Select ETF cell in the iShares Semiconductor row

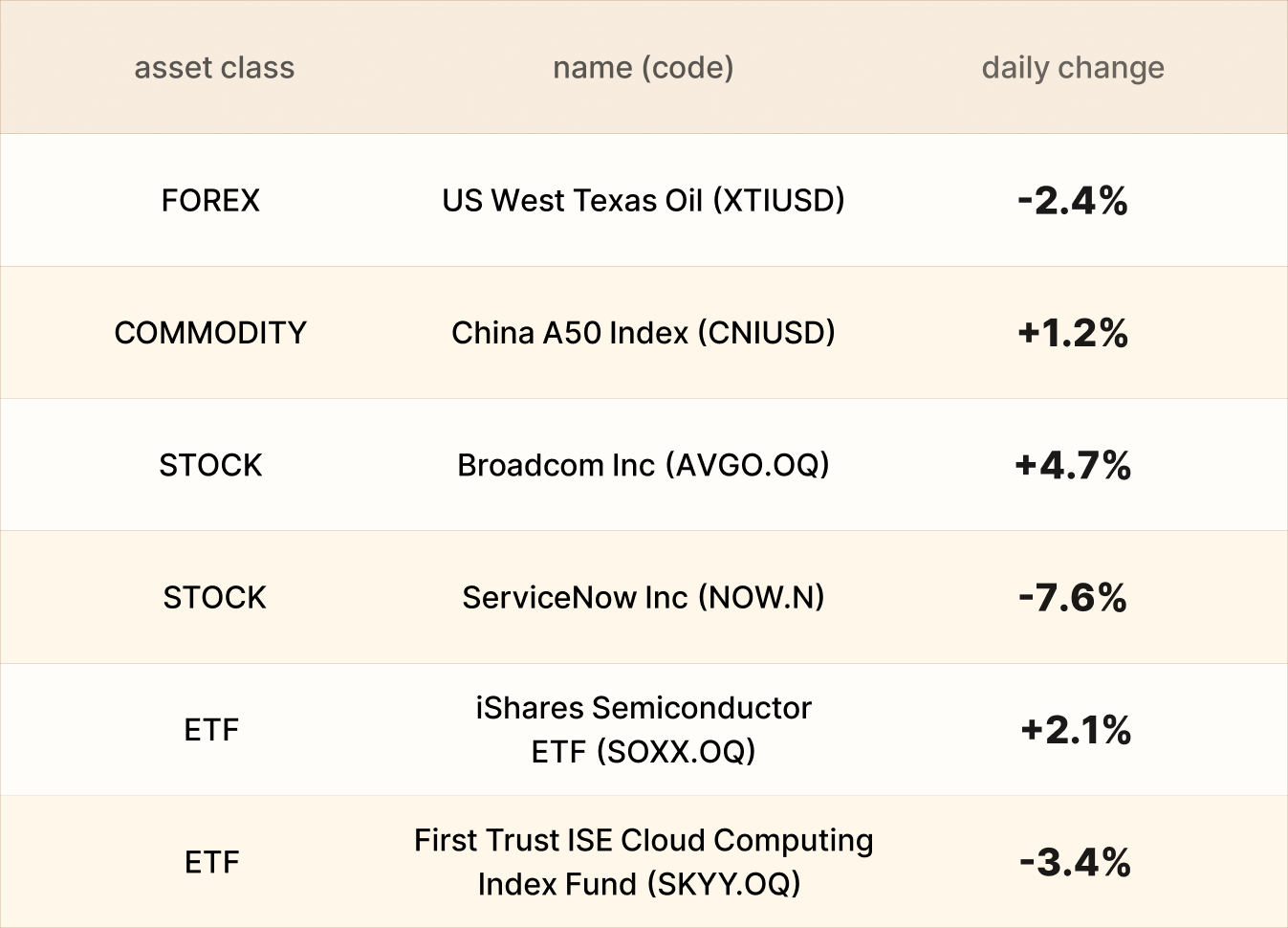click(211, 730)
